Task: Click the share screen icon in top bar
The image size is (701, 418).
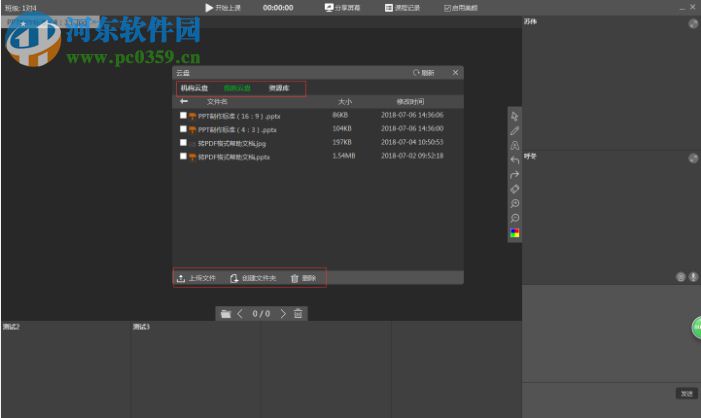Action: (329, 8)
